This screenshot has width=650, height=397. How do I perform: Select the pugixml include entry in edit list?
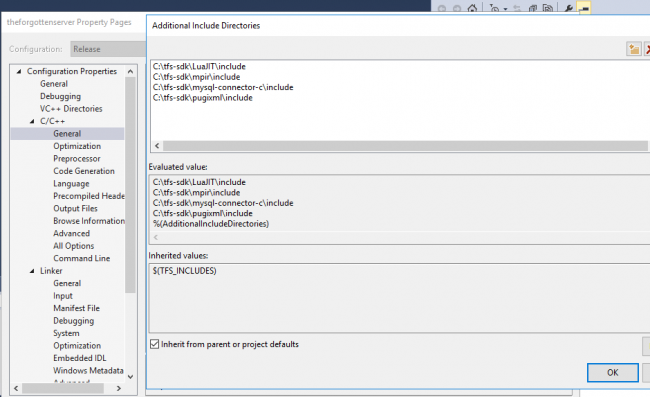(203, 97)
